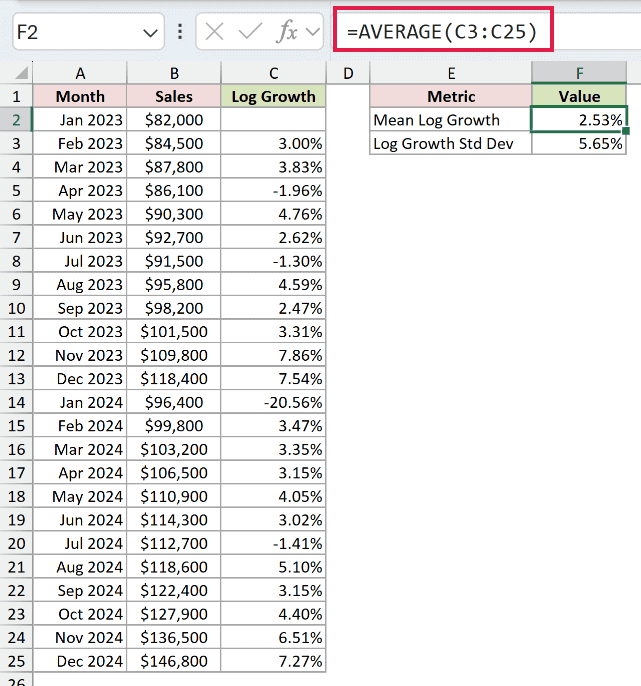
Task: Click the Enter checkmark icon in formula bar
Action: [x=250, y=32]
